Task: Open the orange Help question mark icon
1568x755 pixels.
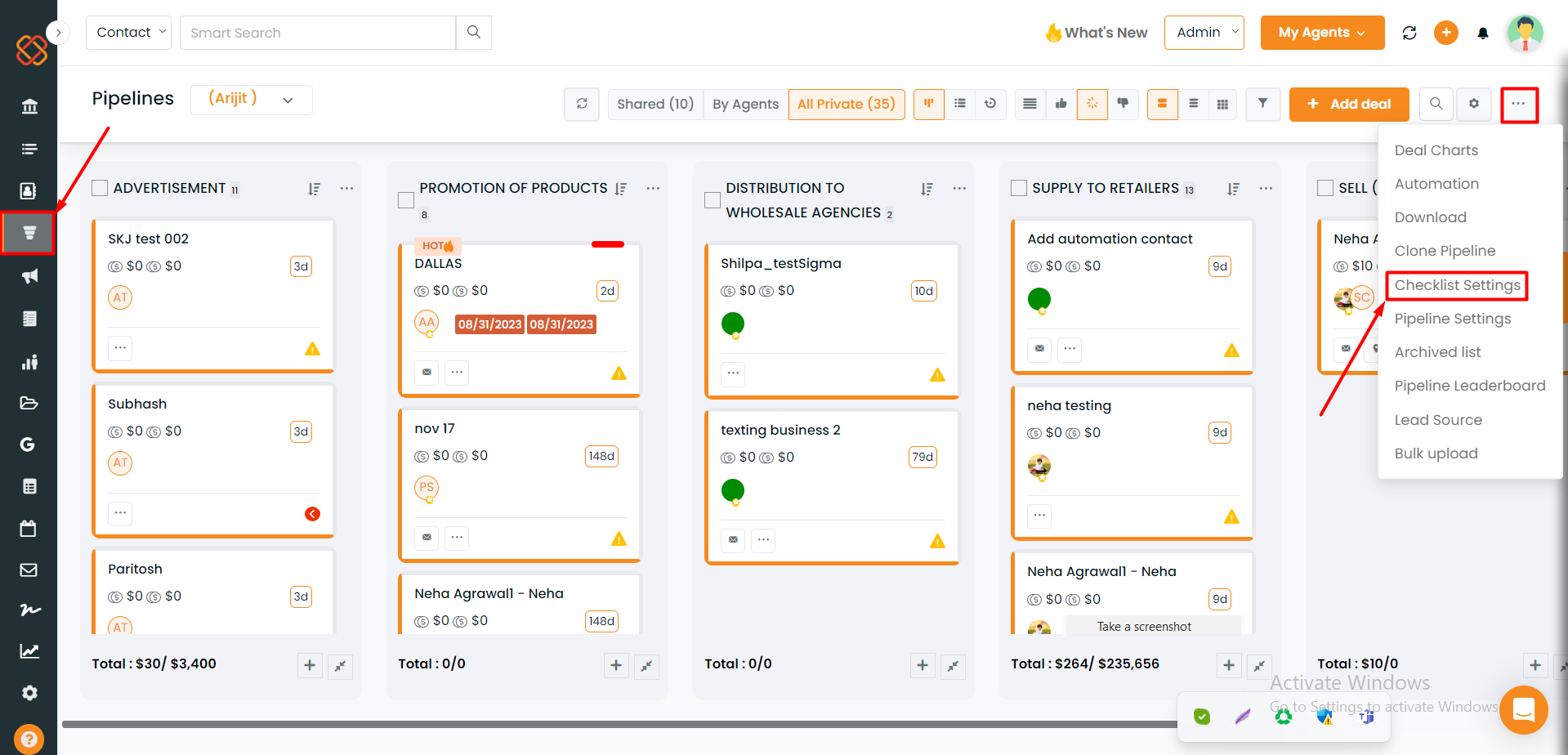Action: pos(29,739)
